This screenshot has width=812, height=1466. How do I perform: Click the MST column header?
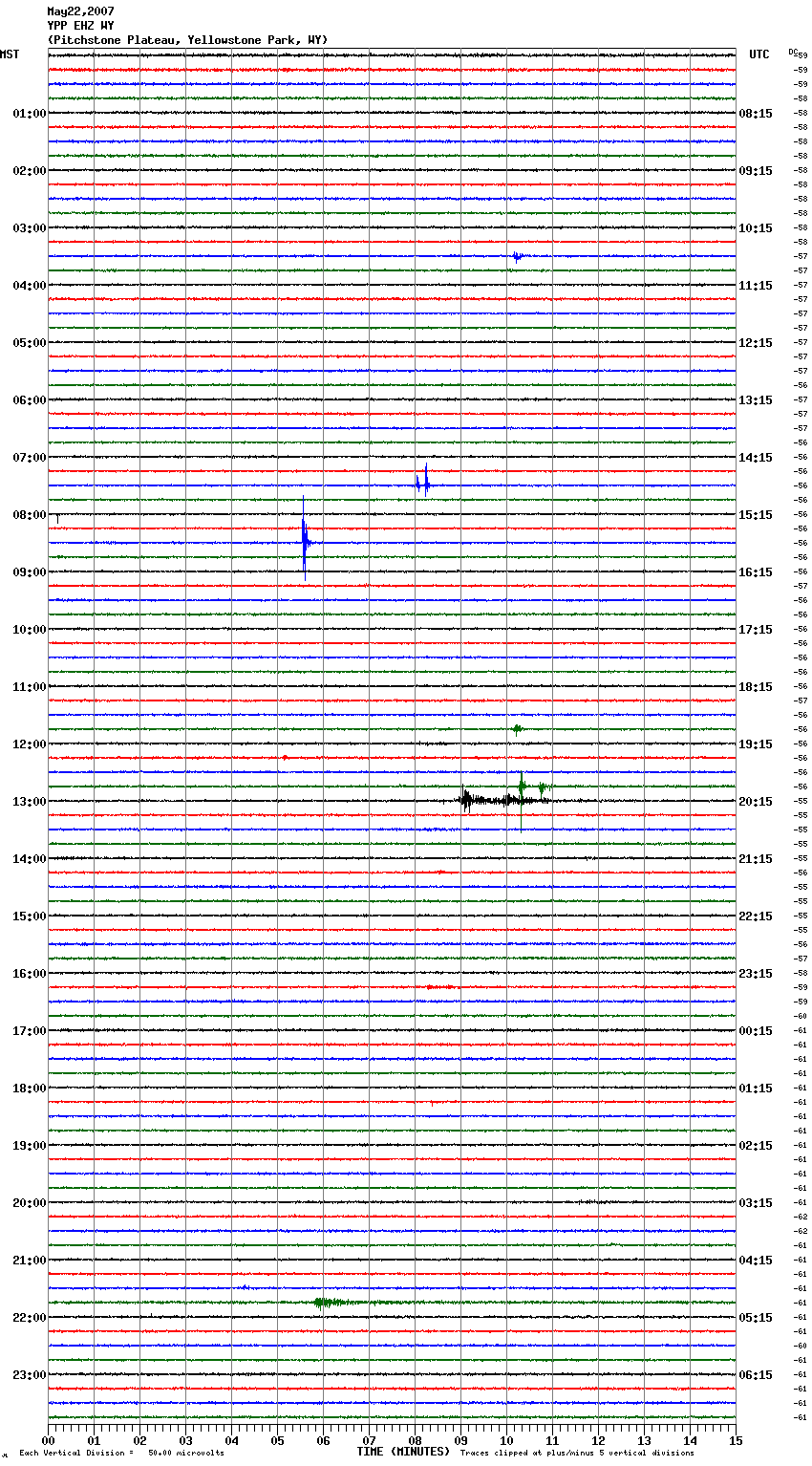(x=10, y=54)
